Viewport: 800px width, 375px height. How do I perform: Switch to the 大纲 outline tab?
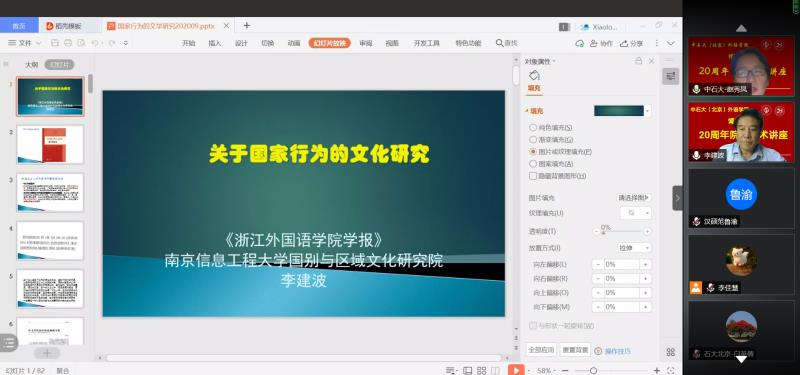(32, 65)
